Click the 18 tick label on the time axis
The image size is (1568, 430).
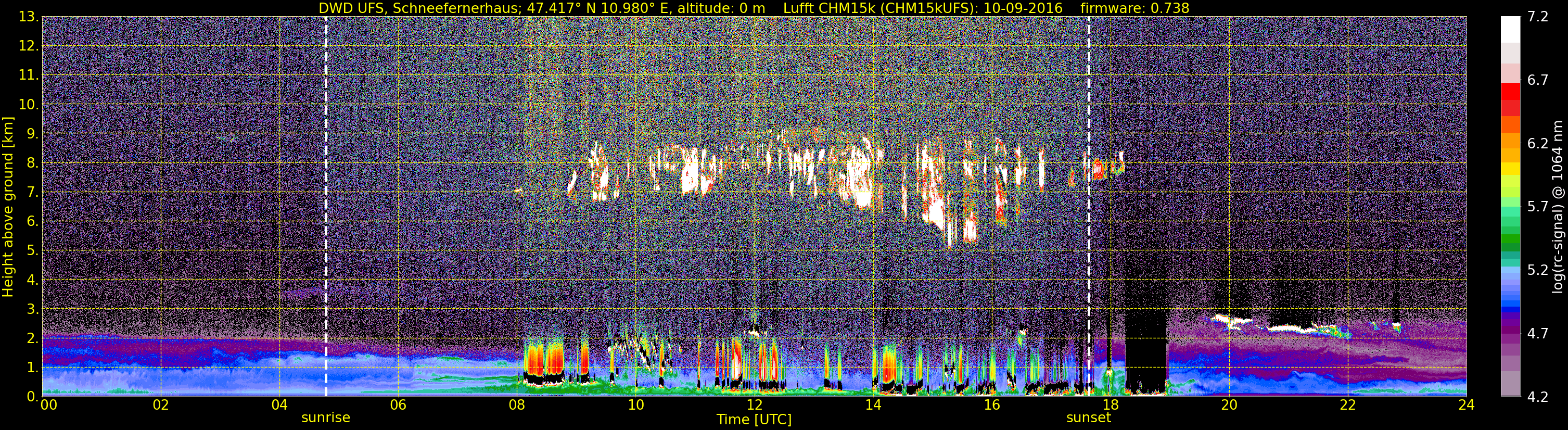tap(1110, 405)
